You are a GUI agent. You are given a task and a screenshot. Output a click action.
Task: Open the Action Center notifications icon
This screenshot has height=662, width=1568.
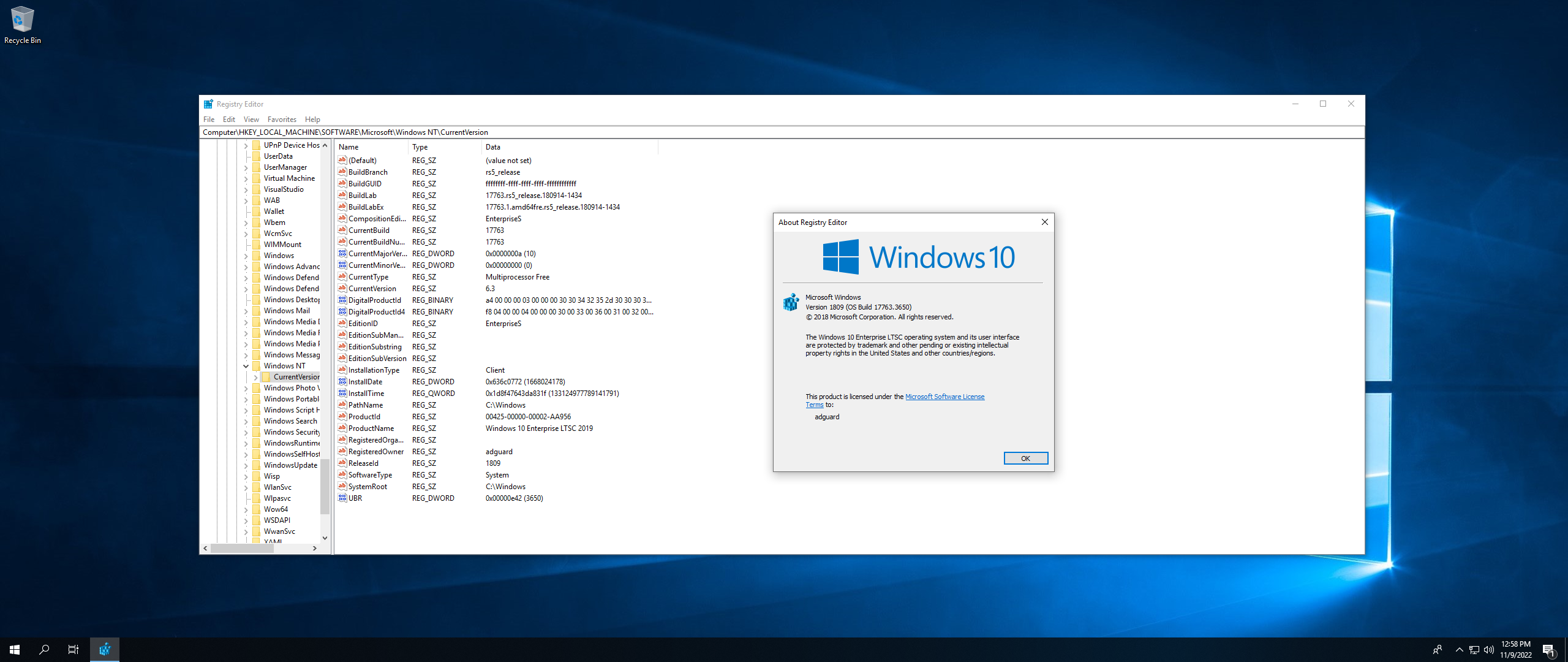(1549, 650)
